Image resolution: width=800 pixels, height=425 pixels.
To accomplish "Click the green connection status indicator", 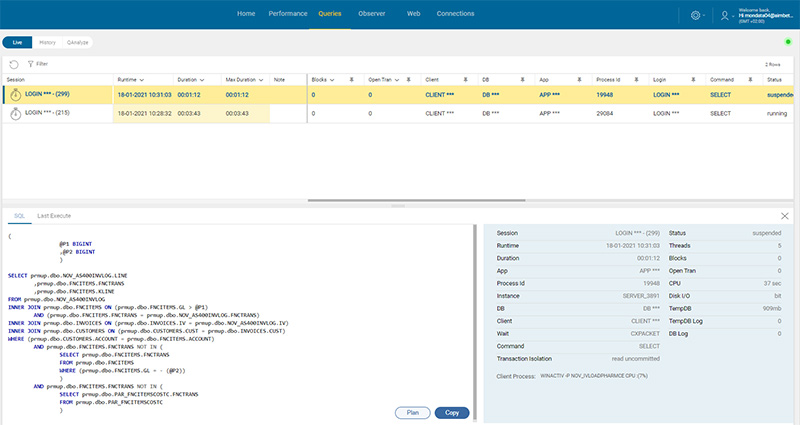I will 788,42.
